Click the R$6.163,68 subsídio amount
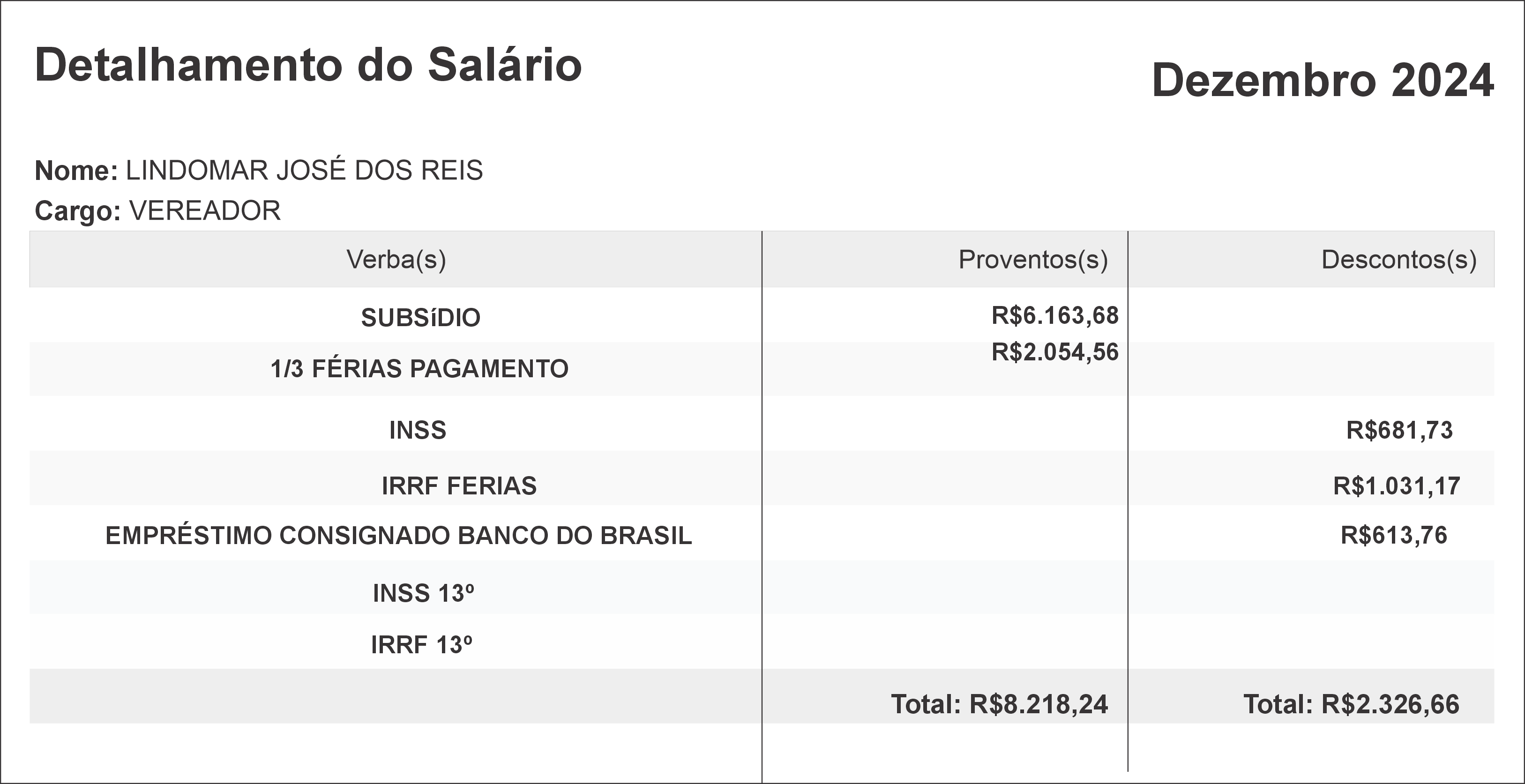 pyautogui.click(x=1055, y=315)
